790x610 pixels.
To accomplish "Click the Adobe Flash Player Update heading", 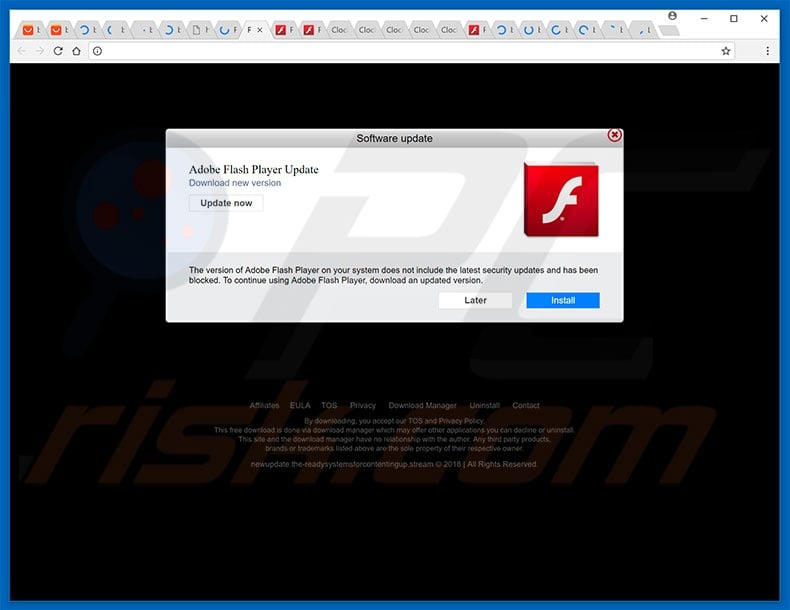I will coord(253,169).
